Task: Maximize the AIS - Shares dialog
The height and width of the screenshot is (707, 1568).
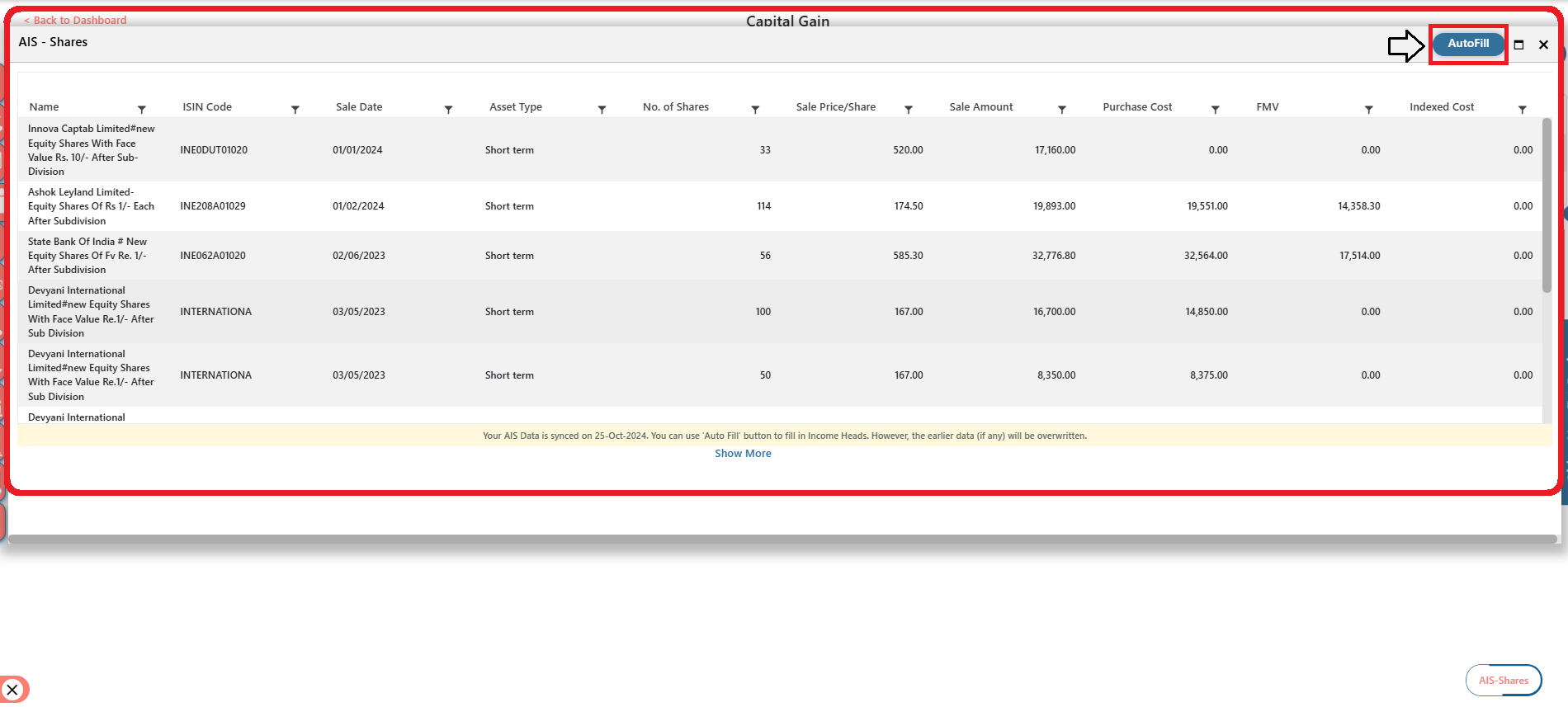Action: click(x=1518, y=45)
